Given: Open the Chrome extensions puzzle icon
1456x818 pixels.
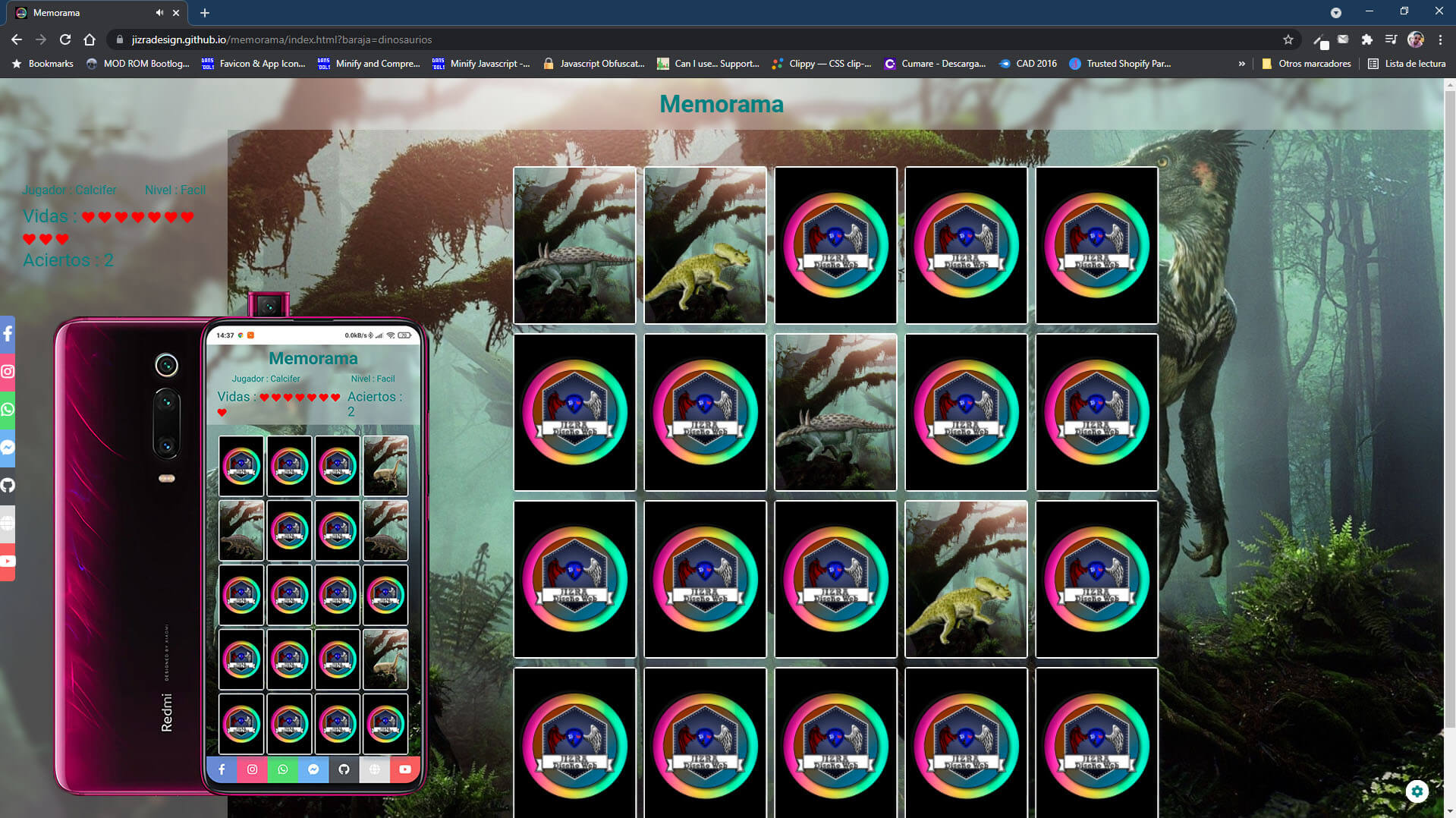Looking at the screenshot, I should [1366, 39].
